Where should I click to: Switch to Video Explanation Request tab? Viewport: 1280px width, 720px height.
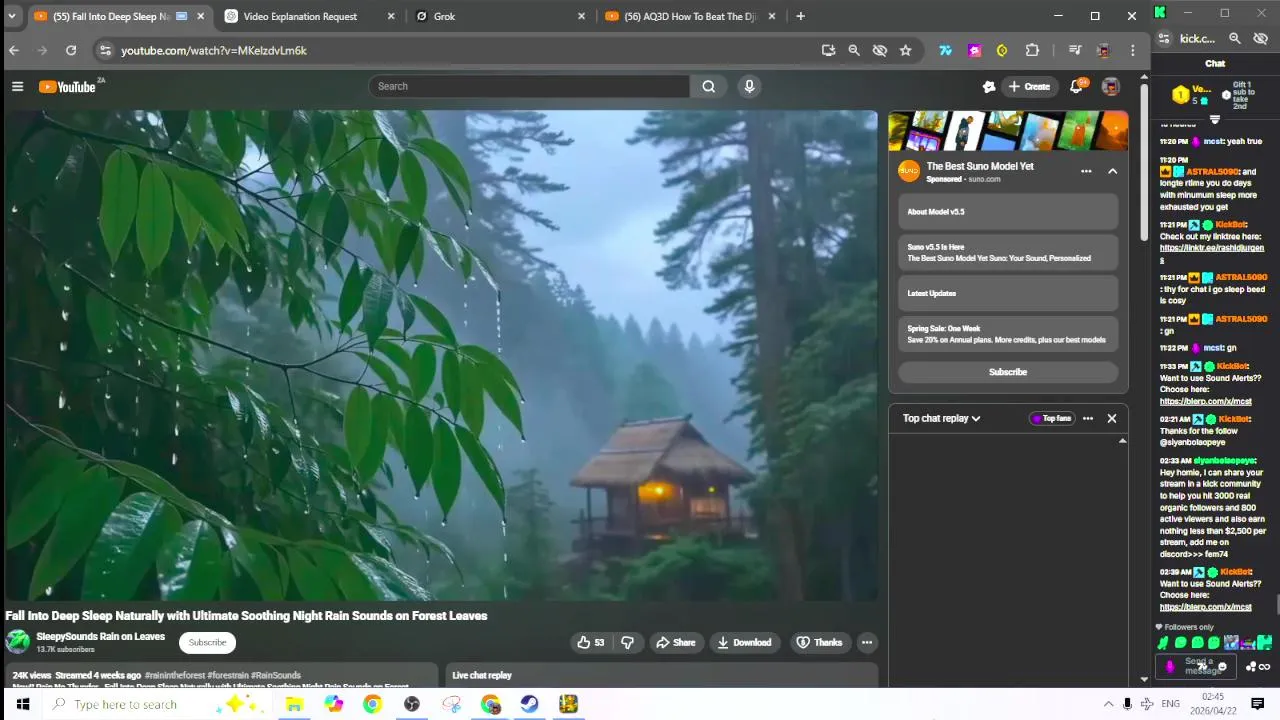[x=310, y=16]
